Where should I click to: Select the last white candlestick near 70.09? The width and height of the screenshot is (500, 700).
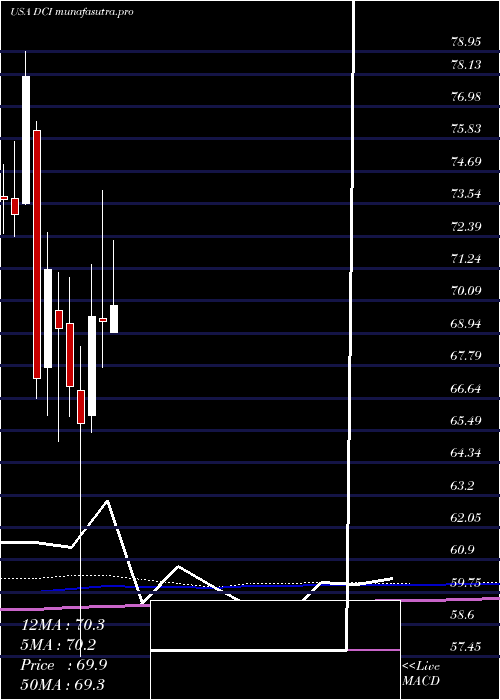114,319
